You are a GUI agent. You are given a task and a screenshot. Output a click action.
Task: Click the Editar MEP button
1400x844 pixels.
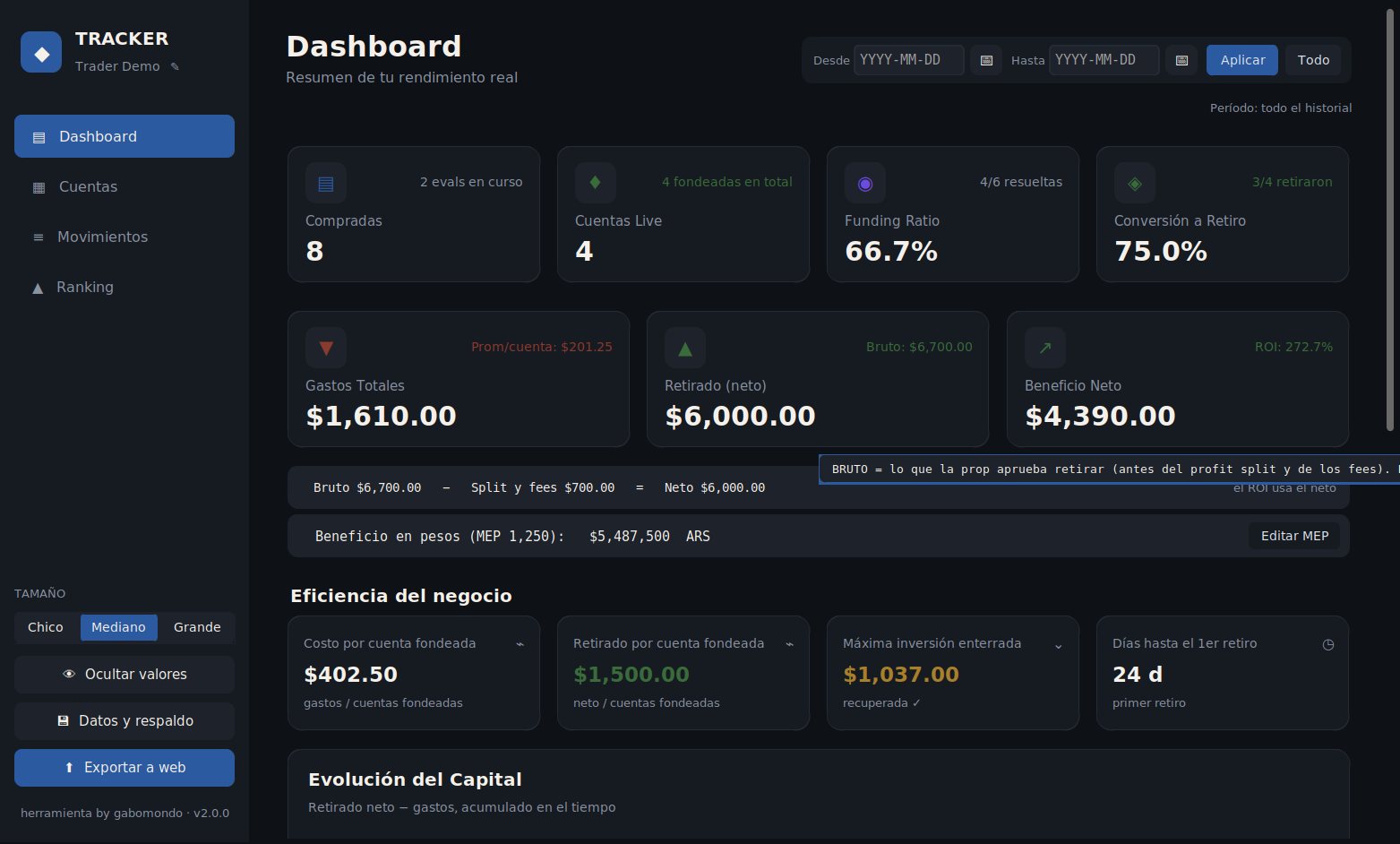pyautogui.click(x=1294, y=536)
